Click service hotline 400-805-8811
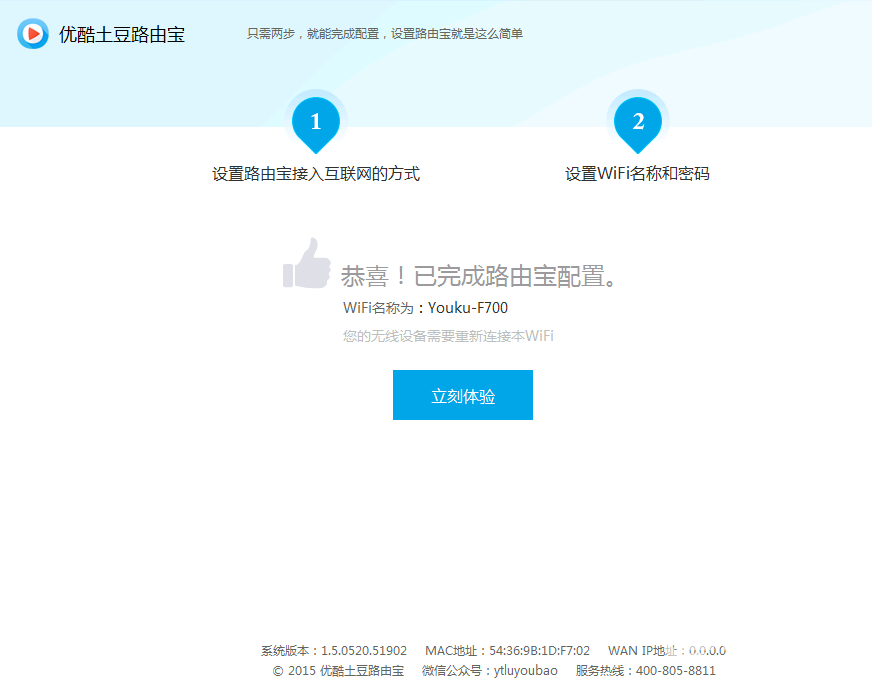Screen dimensions: 872x691 click(646, 670)
